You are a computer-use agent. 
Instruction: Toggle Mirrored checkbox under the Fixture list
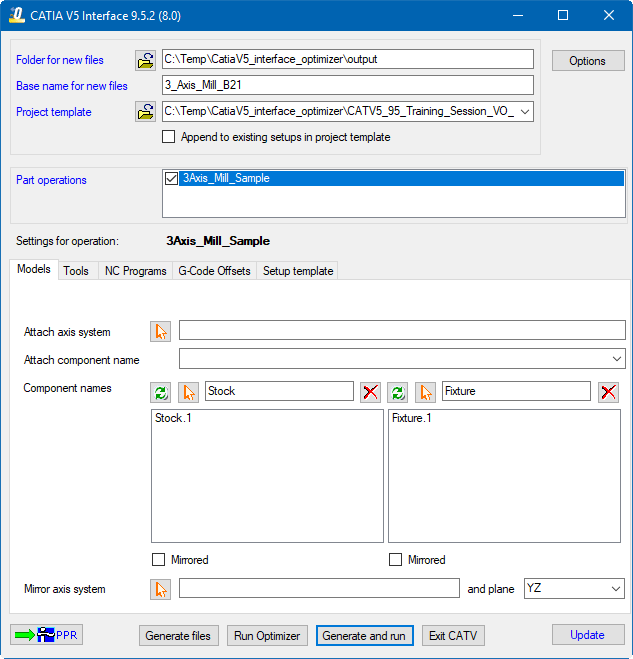[396, 560]
